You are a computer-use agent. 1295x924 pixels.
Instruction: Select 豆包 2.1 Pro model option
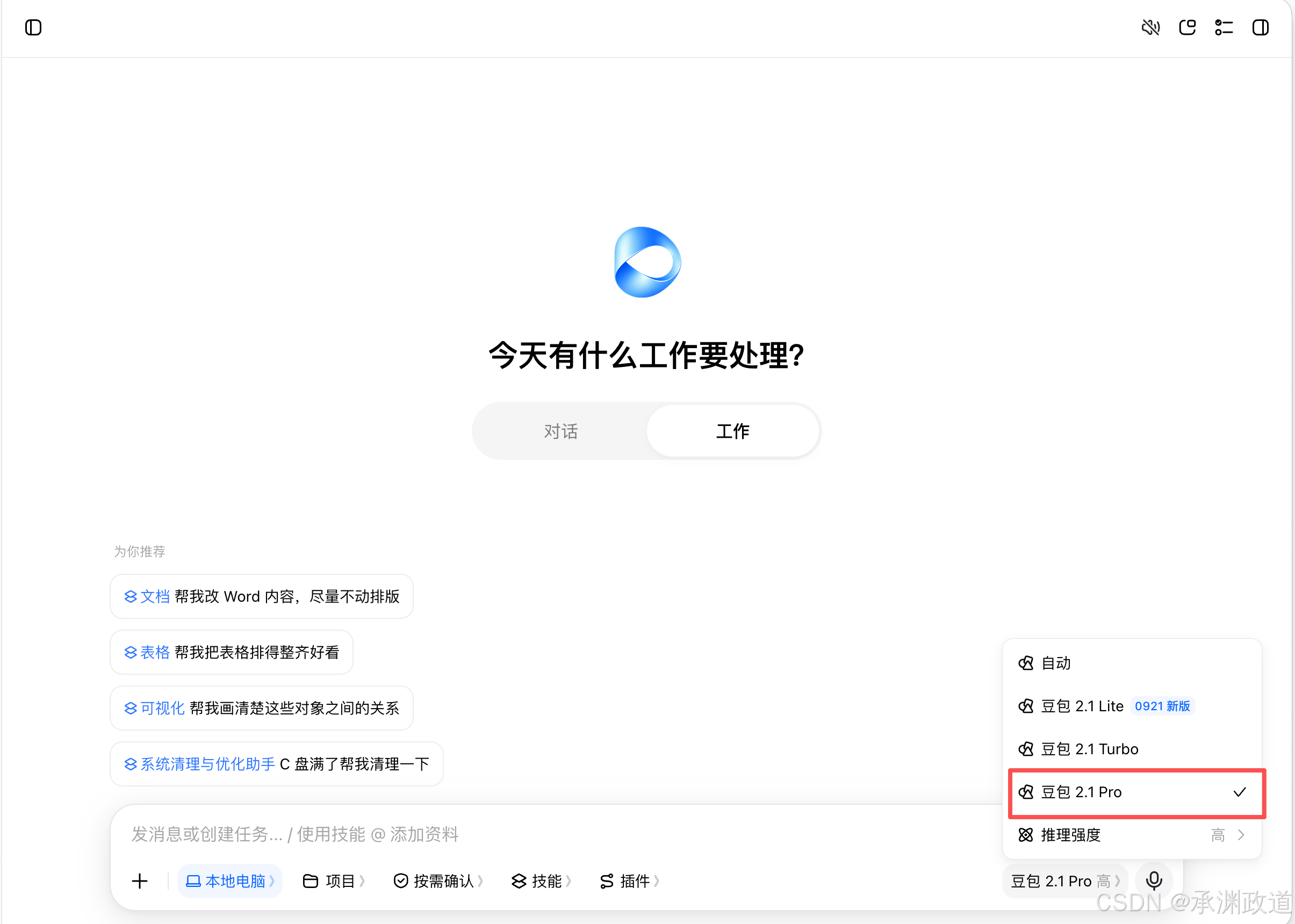1132,792
